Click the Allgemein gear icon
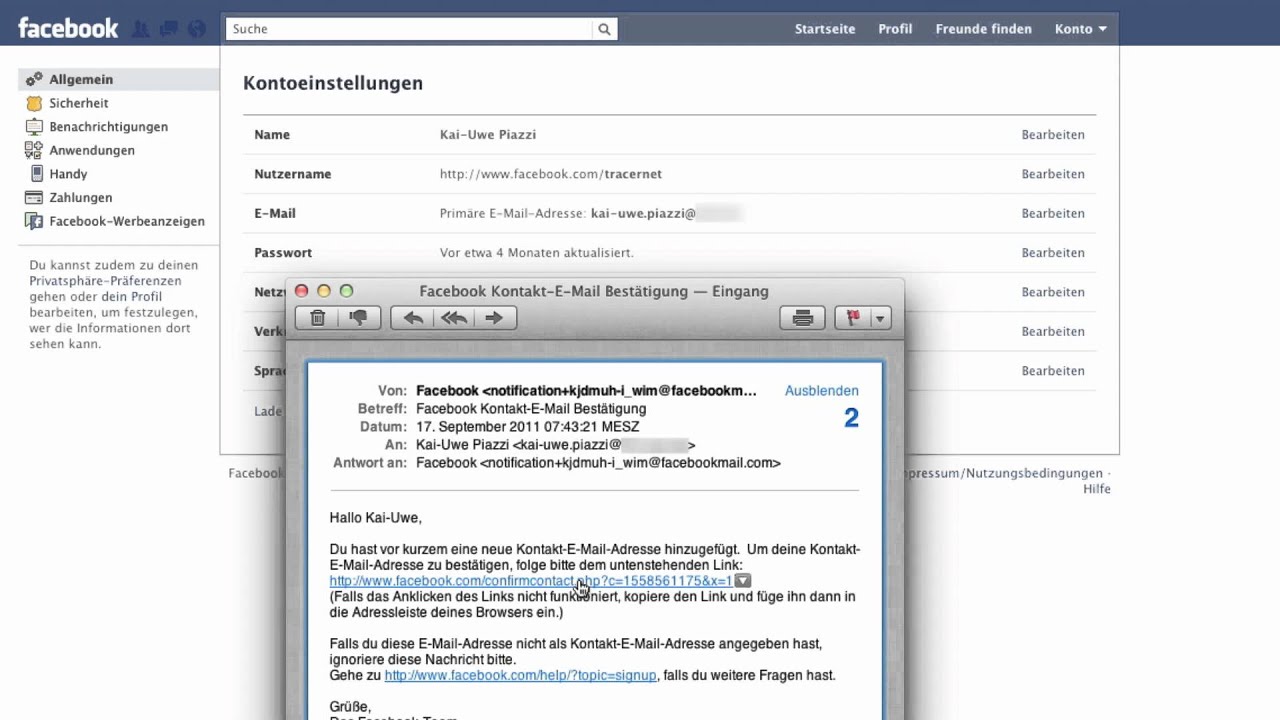Viewport: 1280px width, 720px height. click(x=34, y=79)
